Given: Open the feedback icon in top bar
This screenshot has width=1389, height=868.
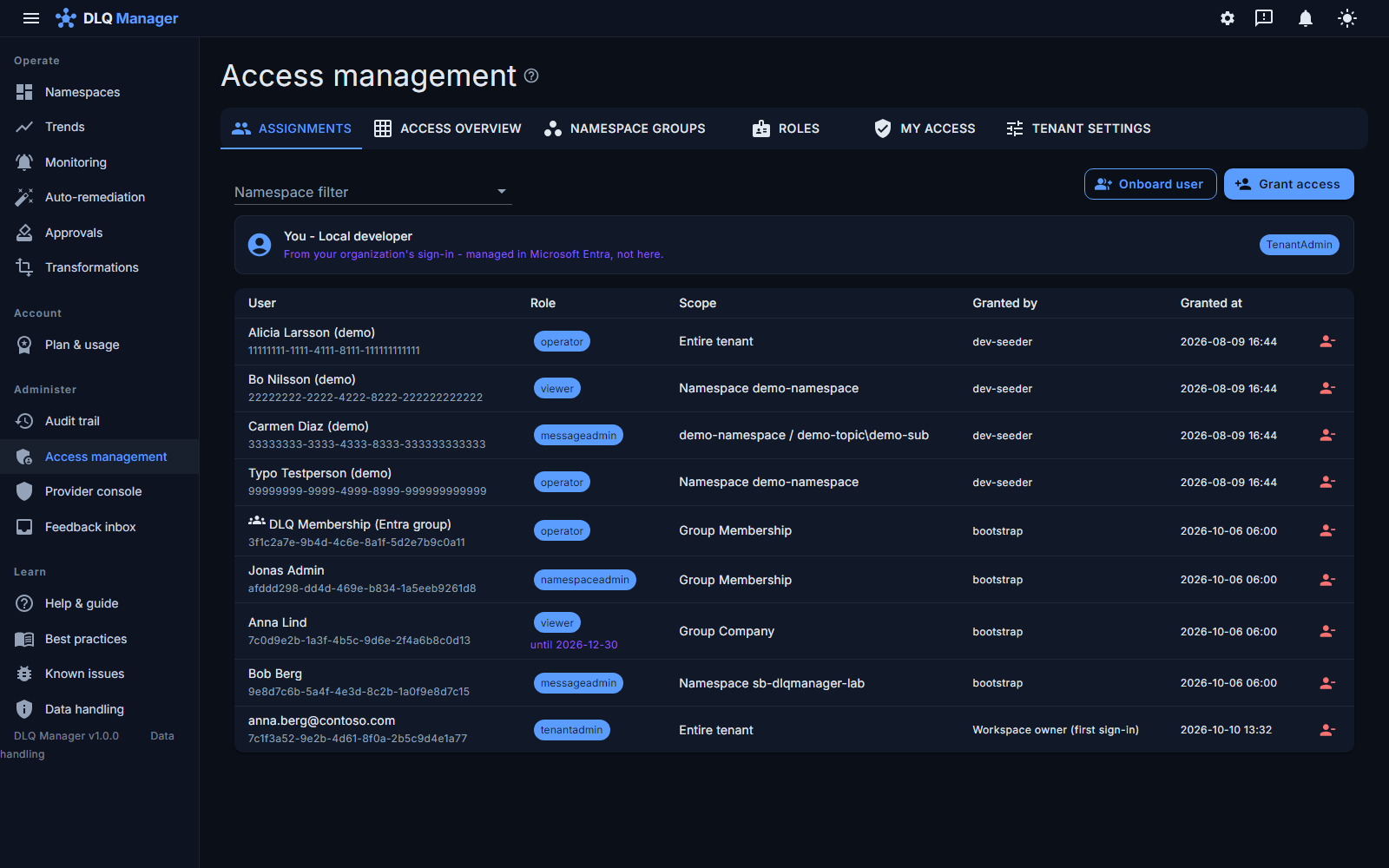Looking at the screenshot, I should (1264, 18).
